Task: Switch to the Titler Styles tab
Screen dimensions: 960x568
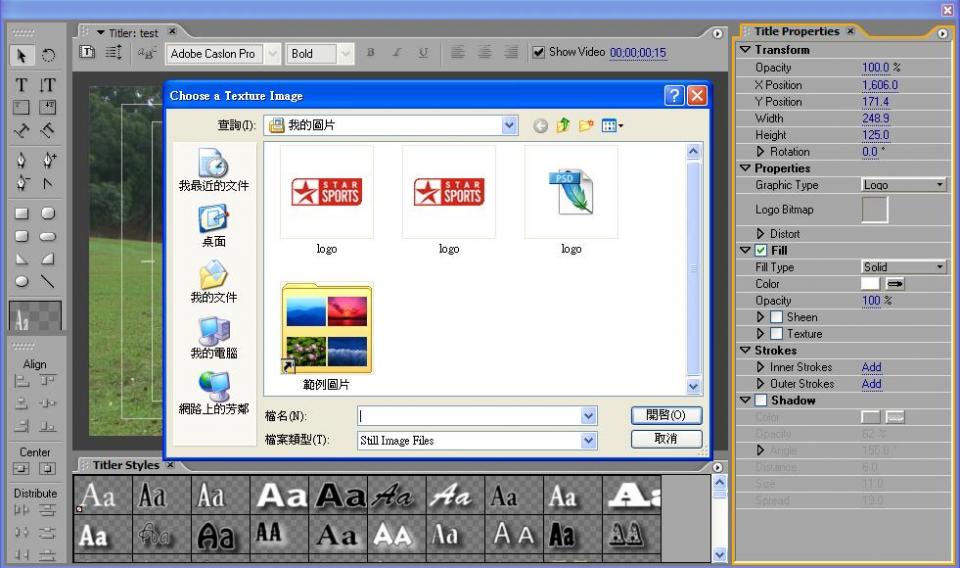Action: (126, 465)
